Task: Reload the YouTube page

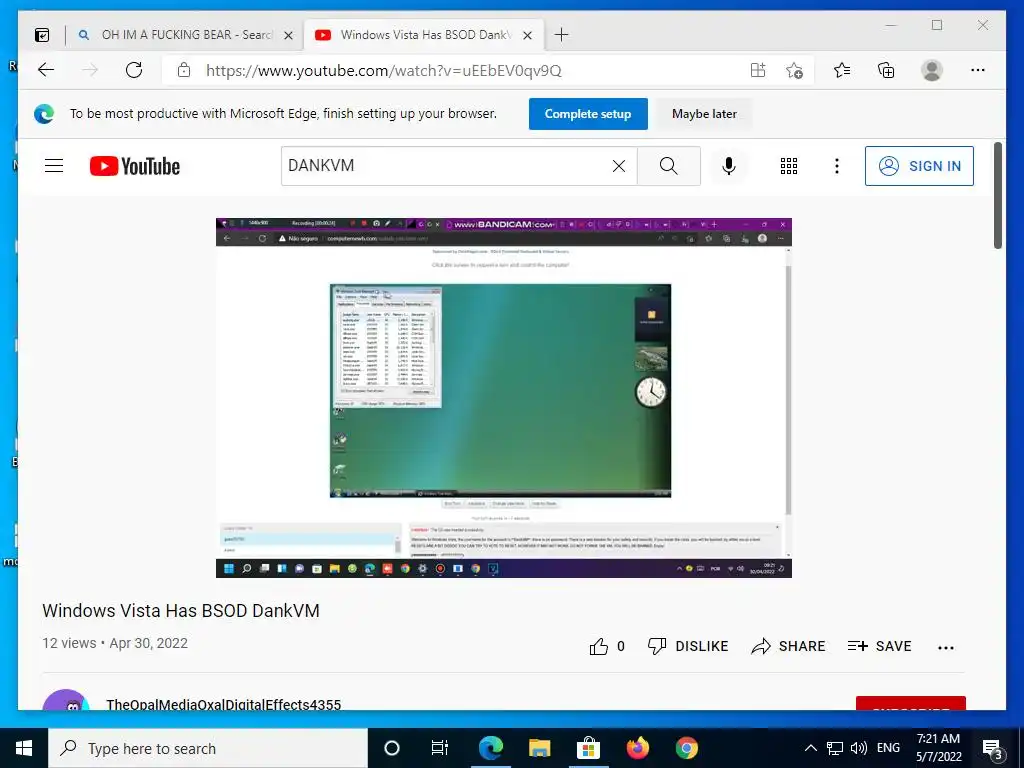Action: (134, 70)
